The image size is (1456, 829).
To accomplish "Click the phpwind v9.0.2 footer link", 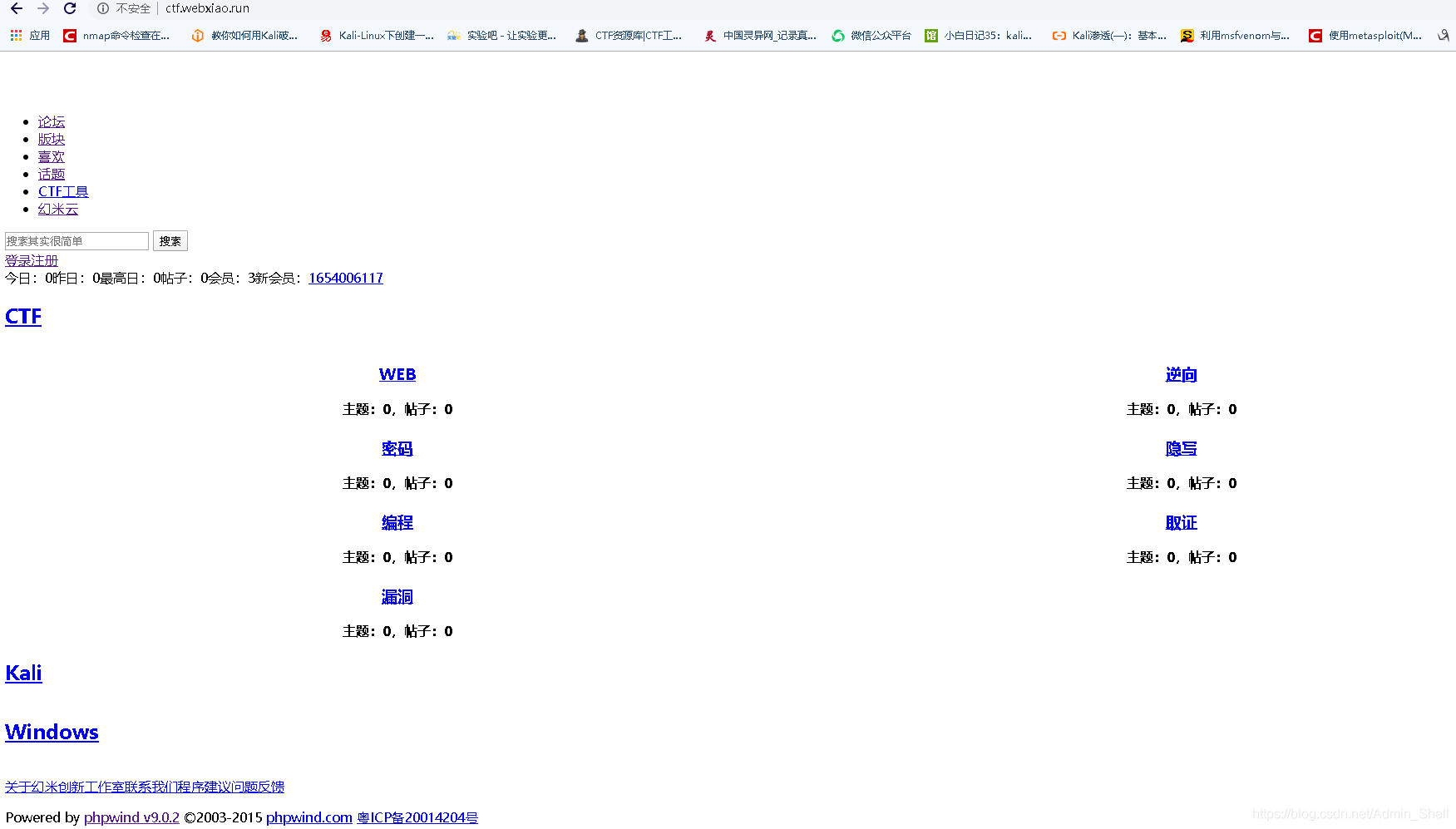I will pyautogui.click(x=131, y=817).
